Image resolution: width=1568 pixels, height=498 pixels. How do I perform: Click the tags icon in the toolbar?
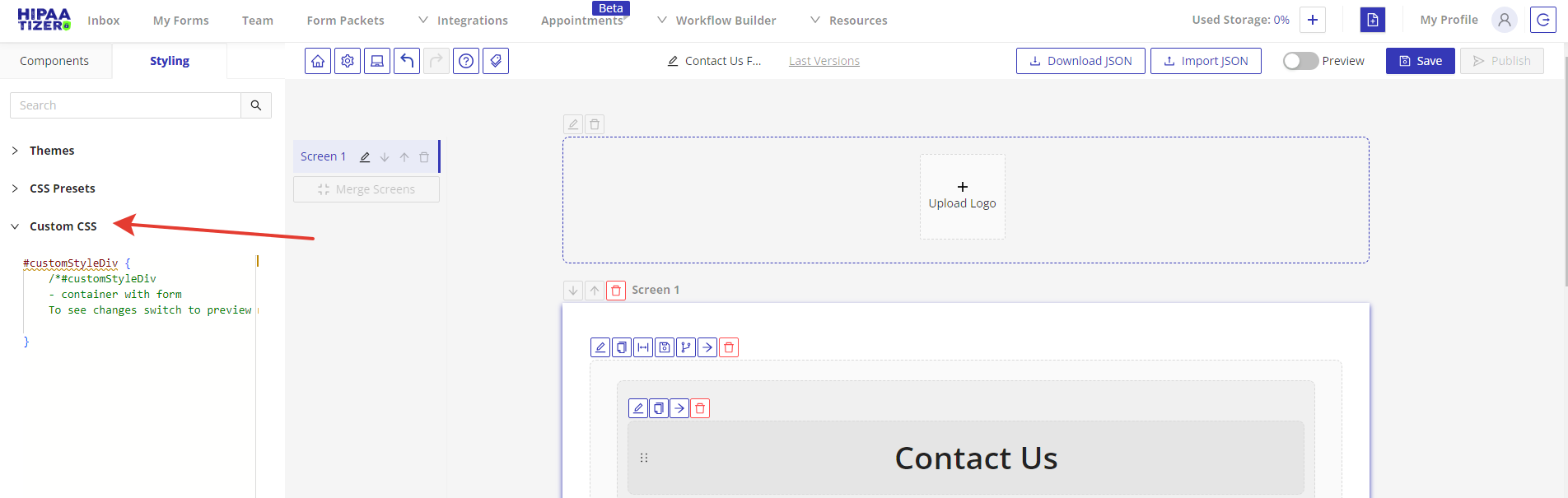[496, 61]
